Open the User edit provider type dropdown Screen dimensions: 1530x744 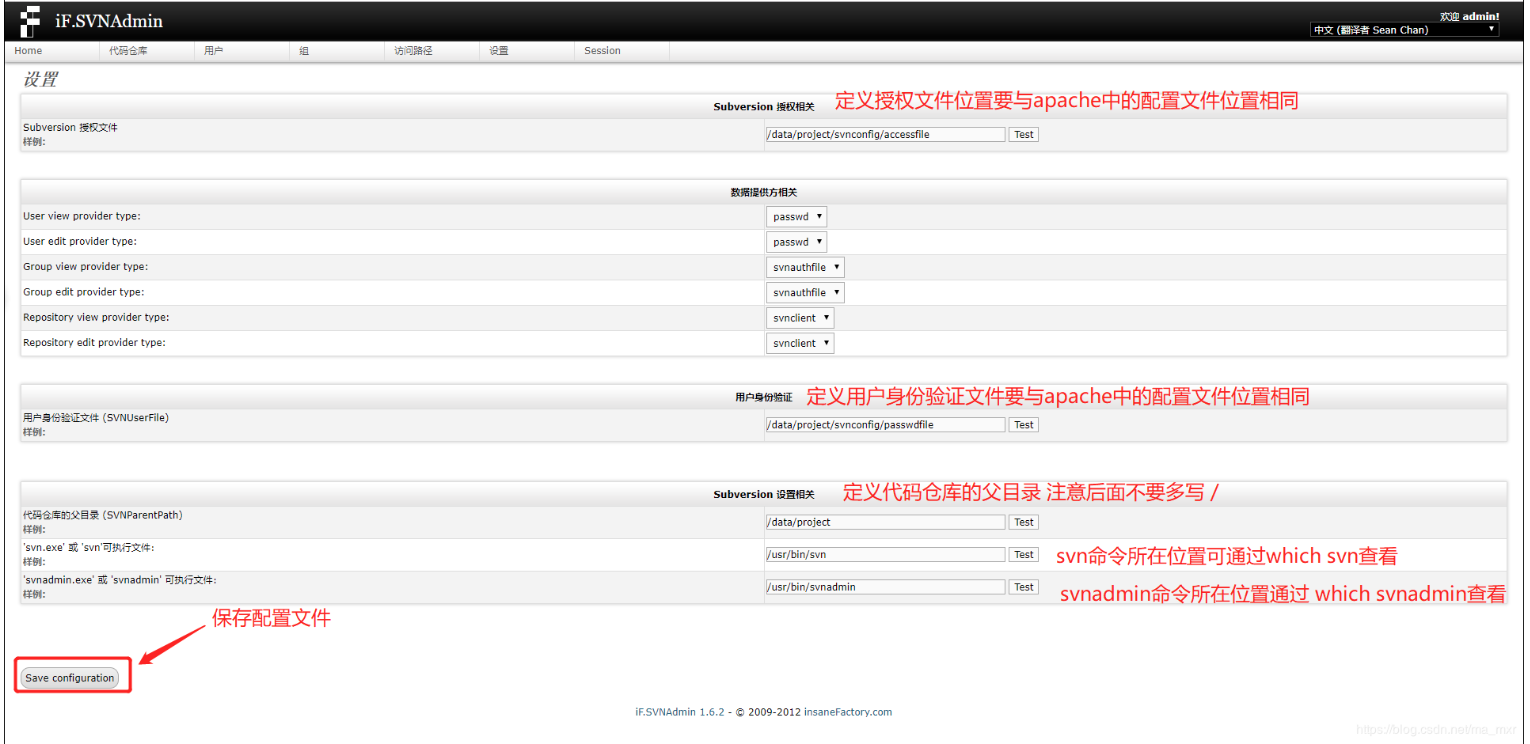[x=796, y=241]
